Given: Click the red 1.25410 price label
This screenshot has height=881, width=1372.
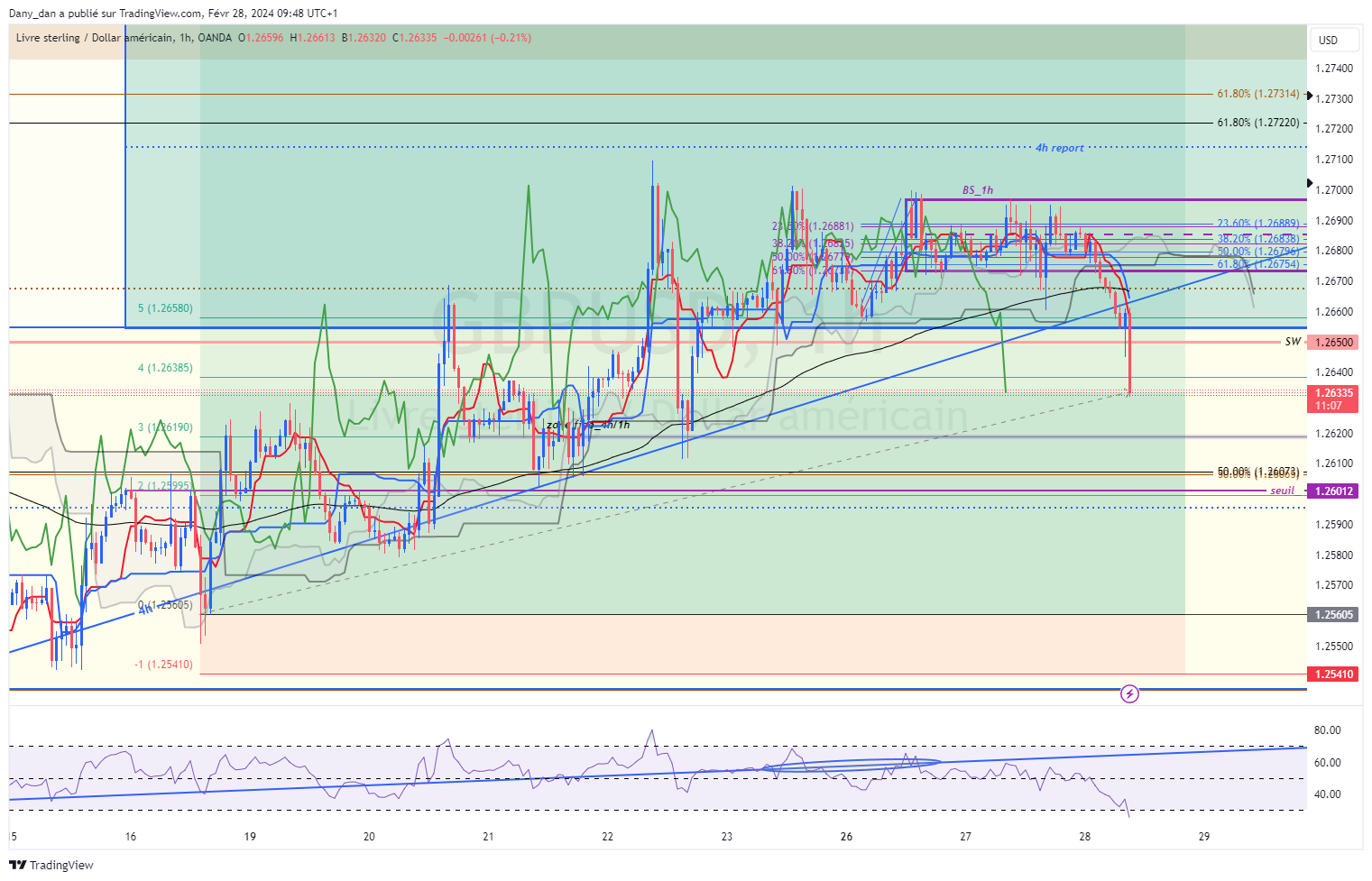Looking at the screenshot, I should tap(1334, 675).
